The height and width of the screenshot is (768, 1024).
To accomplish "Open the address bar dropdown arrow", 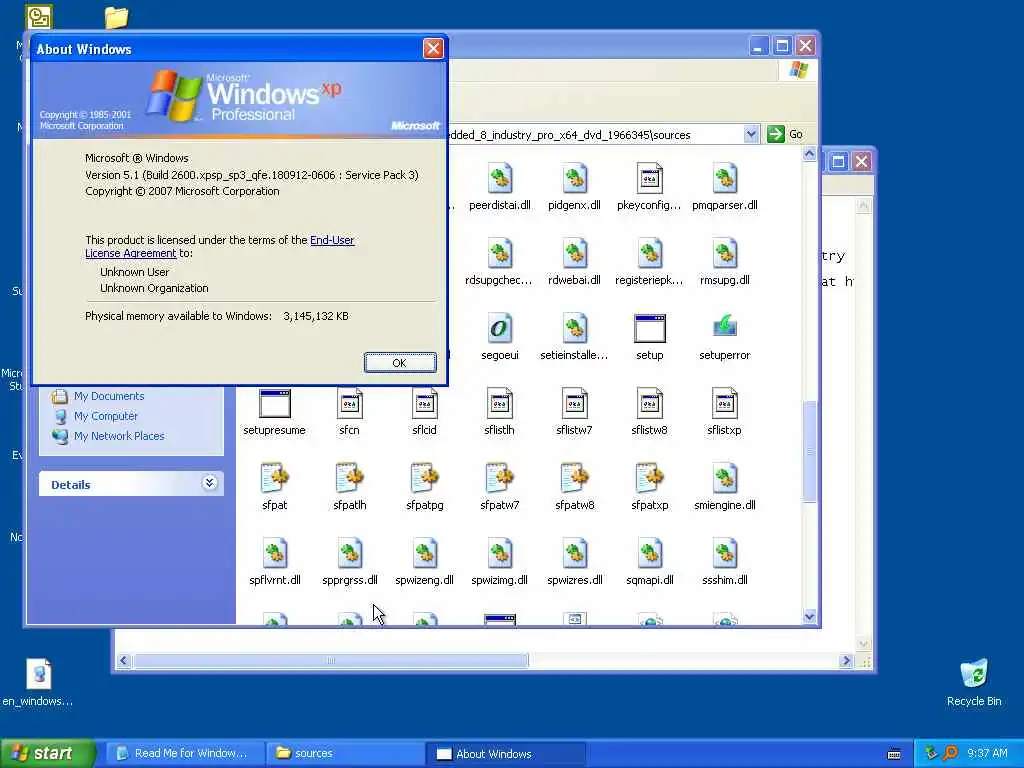I will click(751, 135).
